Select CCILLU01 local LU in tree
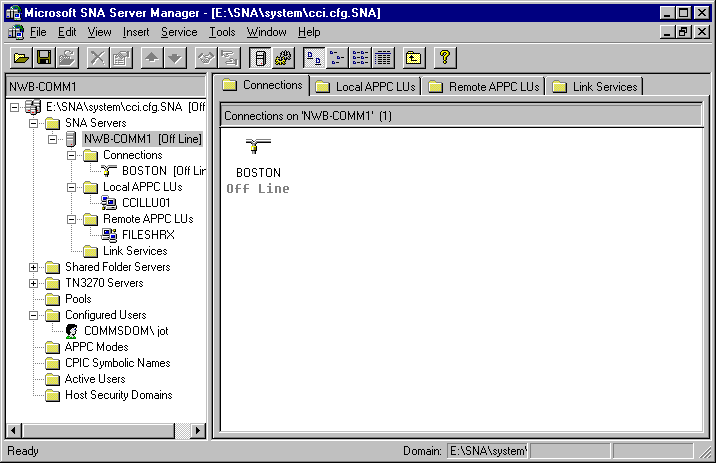This screenshot has height=463, width=716. (147, 203)
